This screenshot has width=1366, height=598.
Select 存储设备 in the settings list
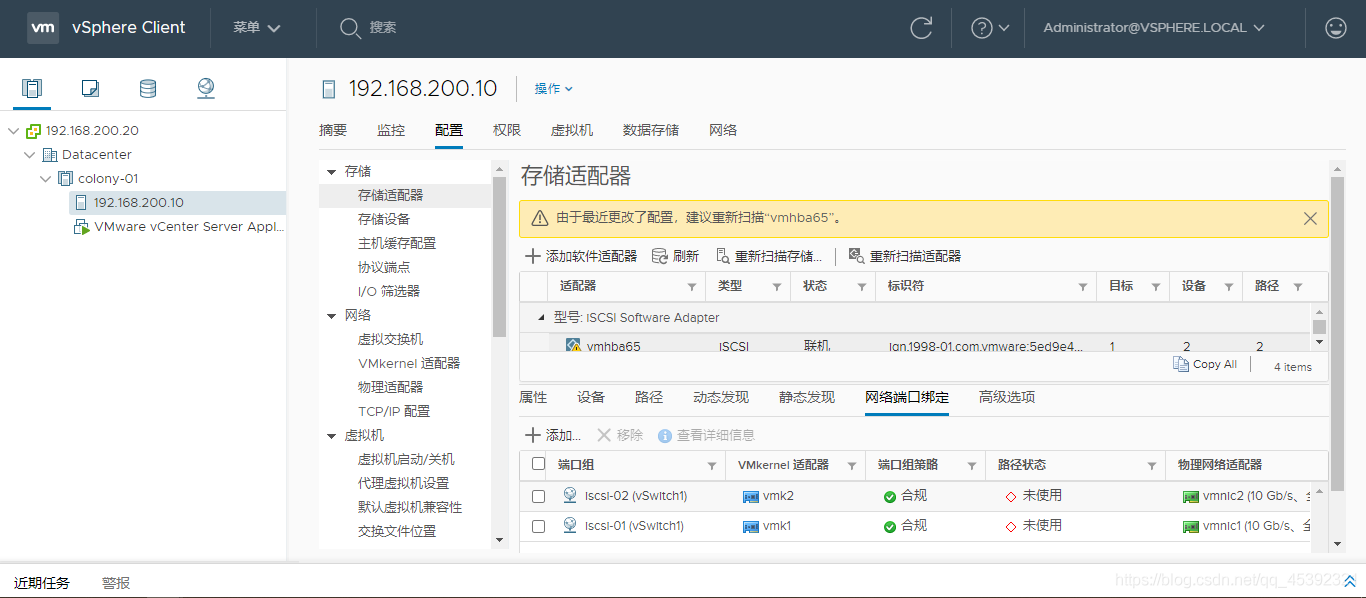coord(384,219)
